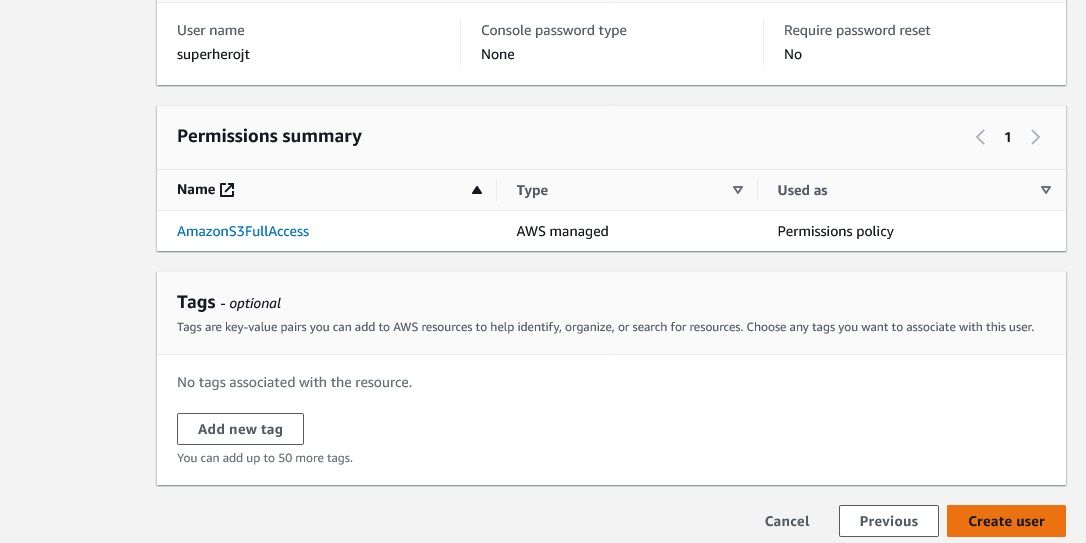Open the AmazonS3FullAccess policy link

[243, 231]
